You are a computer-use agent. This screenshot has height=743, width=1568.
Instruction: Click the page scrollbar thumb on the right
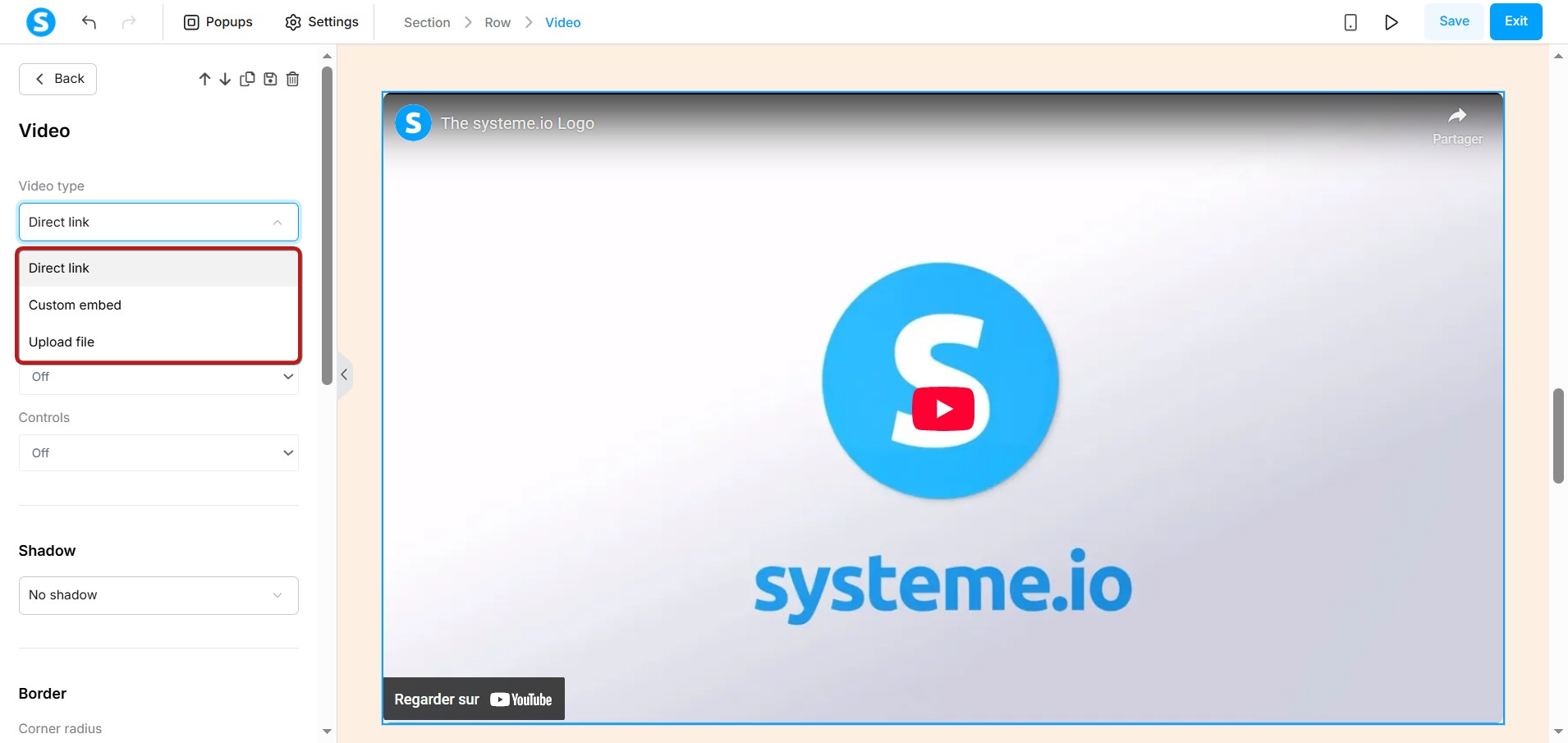[1558, 436]
